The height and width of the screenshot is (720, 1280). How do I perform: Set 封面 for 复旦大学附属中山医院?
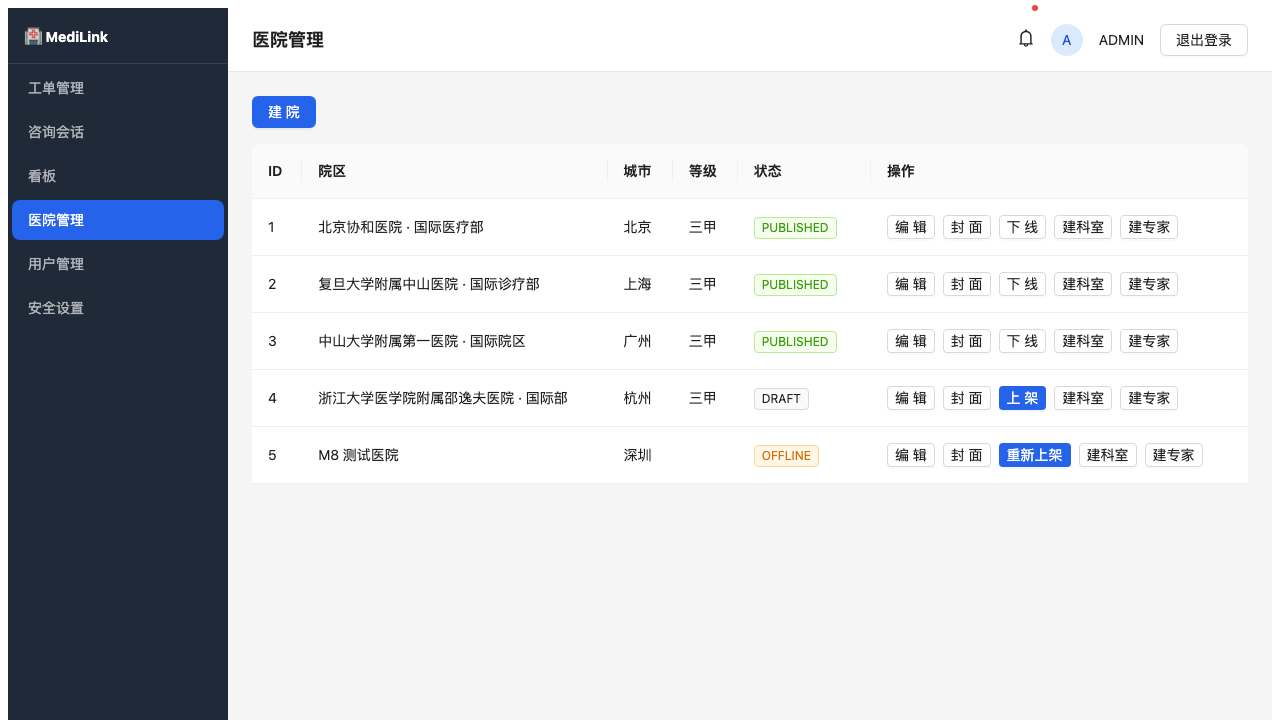(967, 284)
